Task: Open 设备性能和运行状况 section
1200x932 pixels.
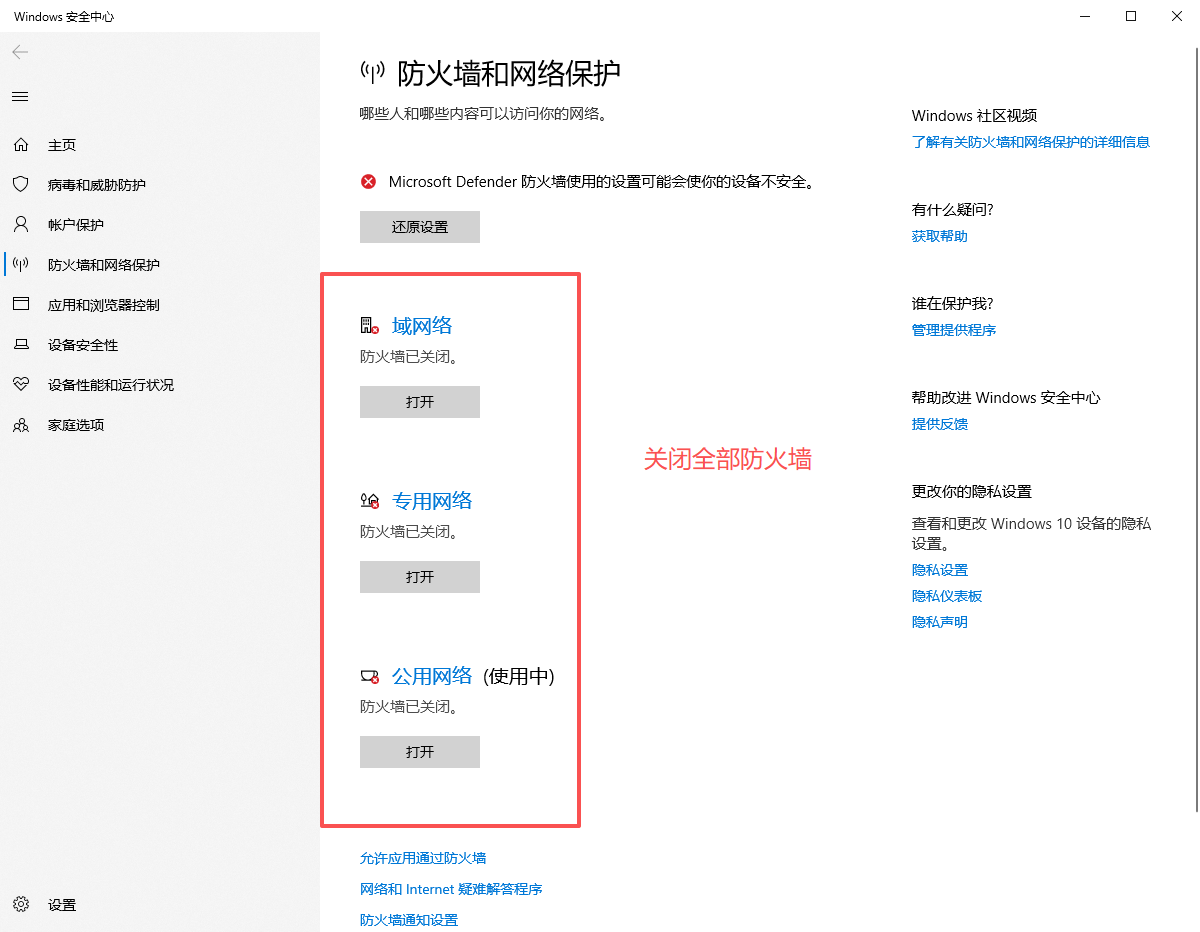Action: 111,385
